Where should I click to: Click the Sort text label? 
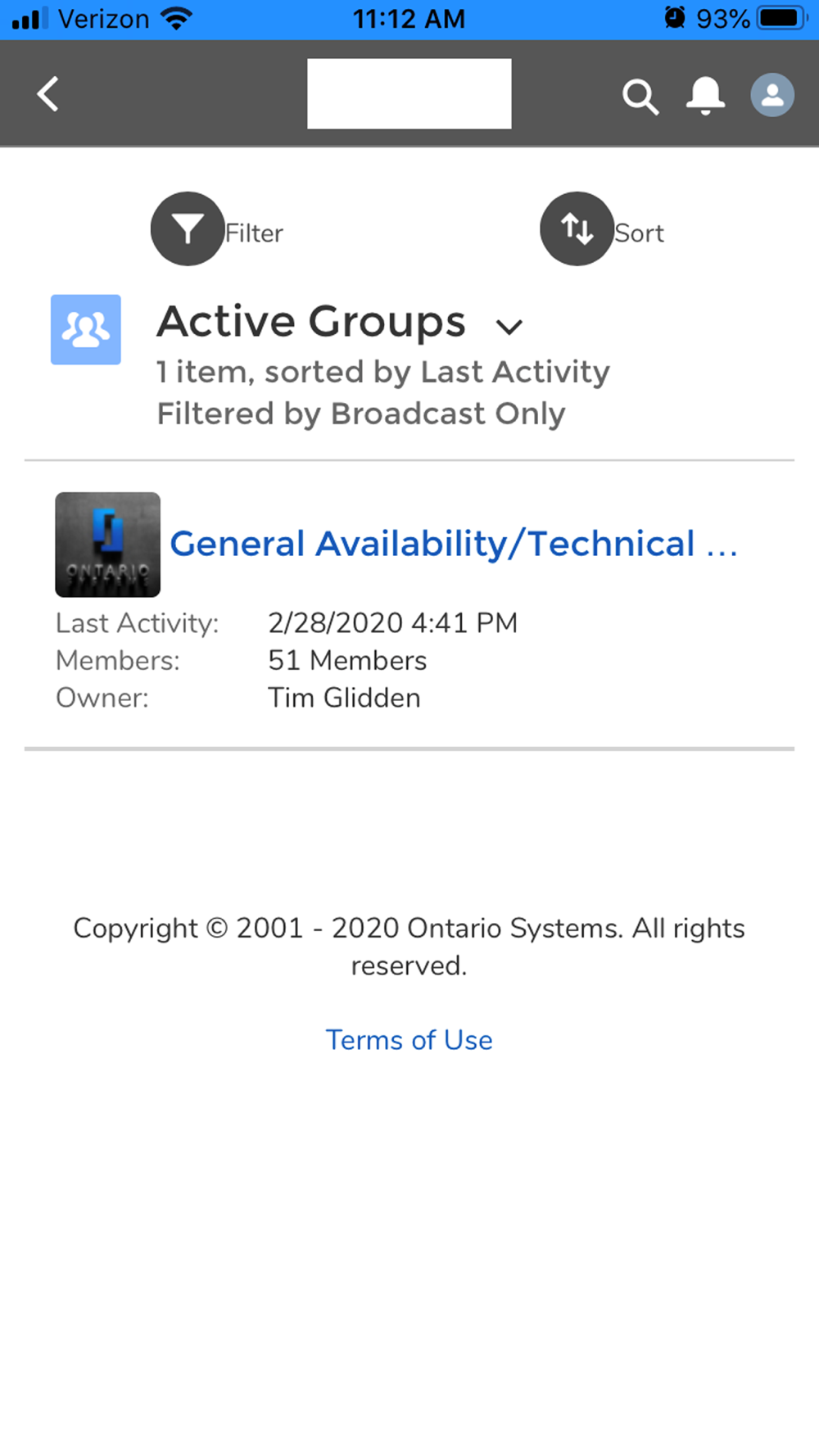pos(639,233)
